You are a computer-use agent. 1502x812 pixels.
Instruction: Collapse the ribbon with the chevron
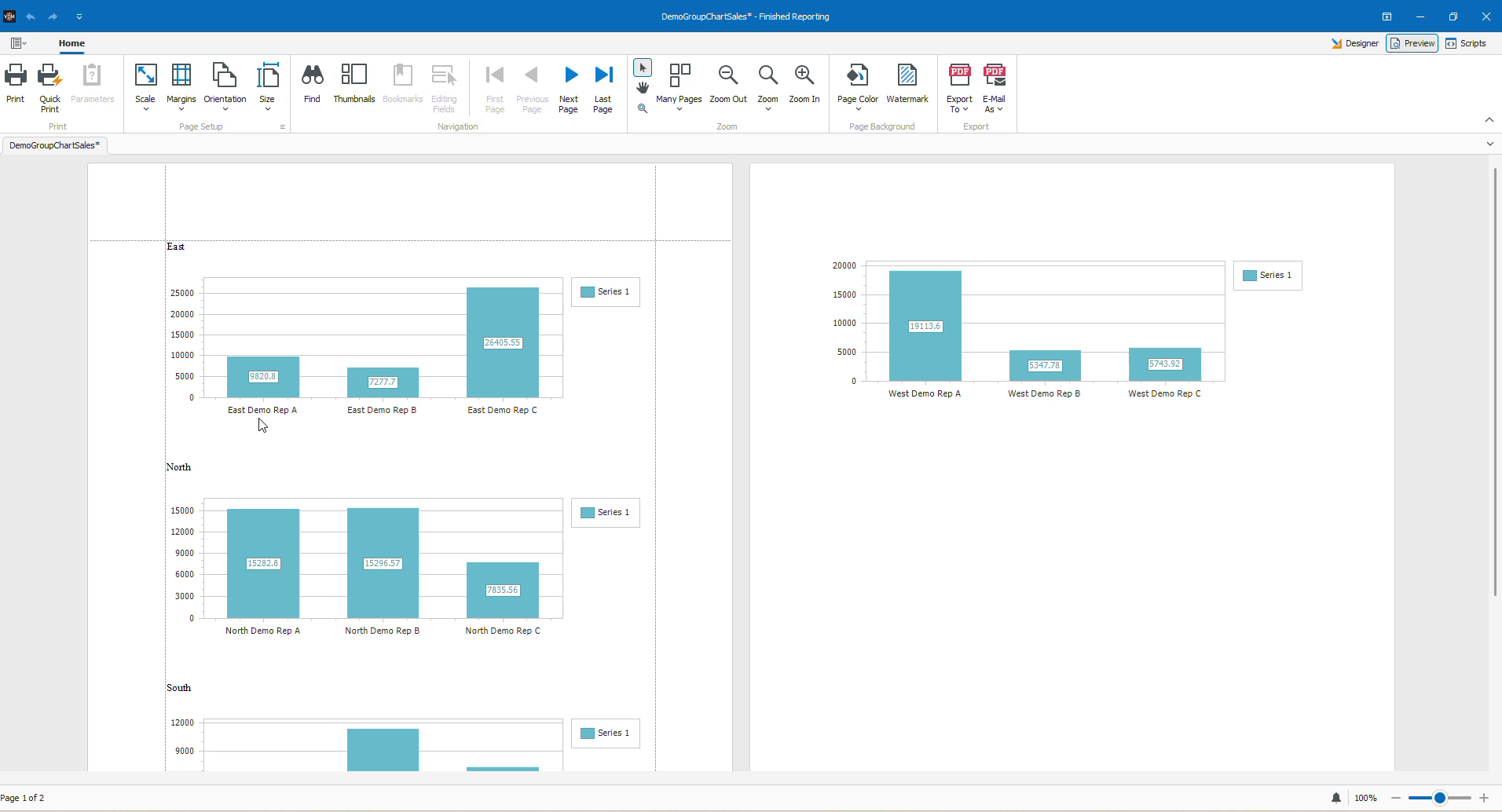1489,120
